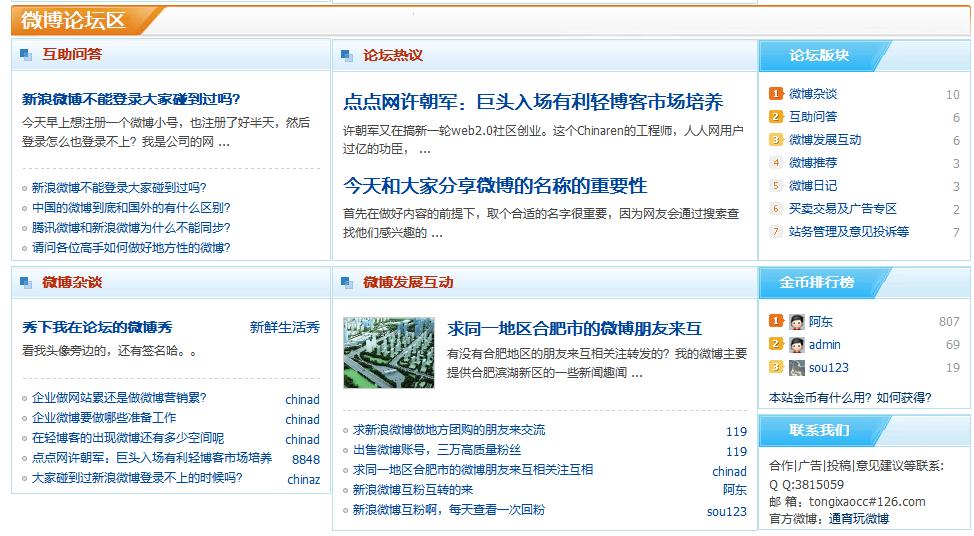Open 新浪微博互粉啊,每天查看一次回粉 thread
This screenshot has width=974, height=536.
click(x=449, y=510)
